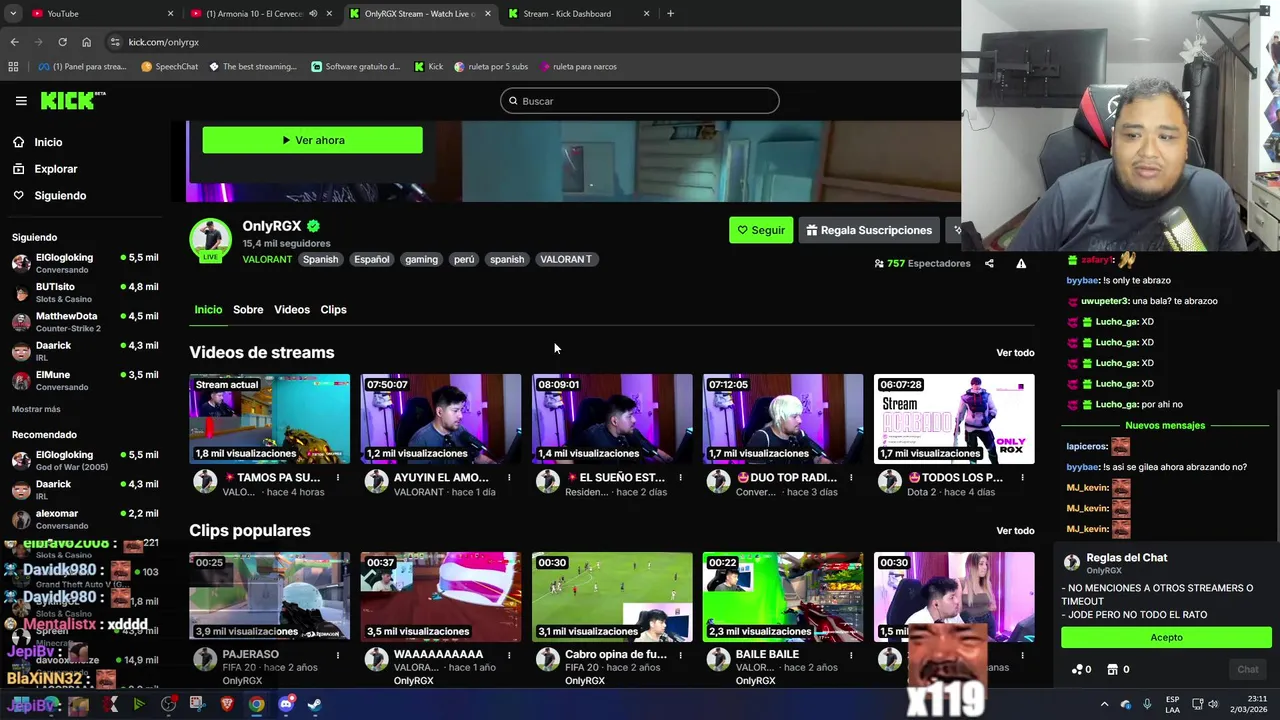
Task: Select the Español tag
Action: coord(371,259)
